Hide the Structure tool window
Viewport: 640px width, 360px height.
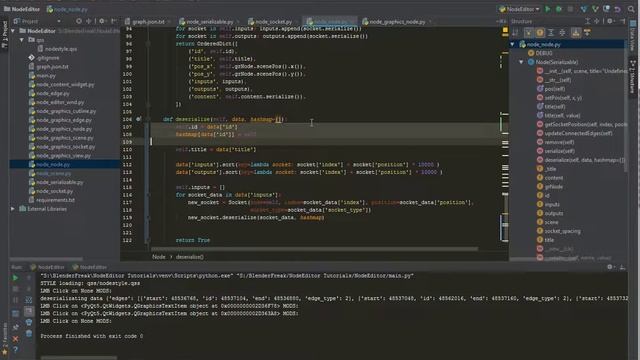(622, 21)
